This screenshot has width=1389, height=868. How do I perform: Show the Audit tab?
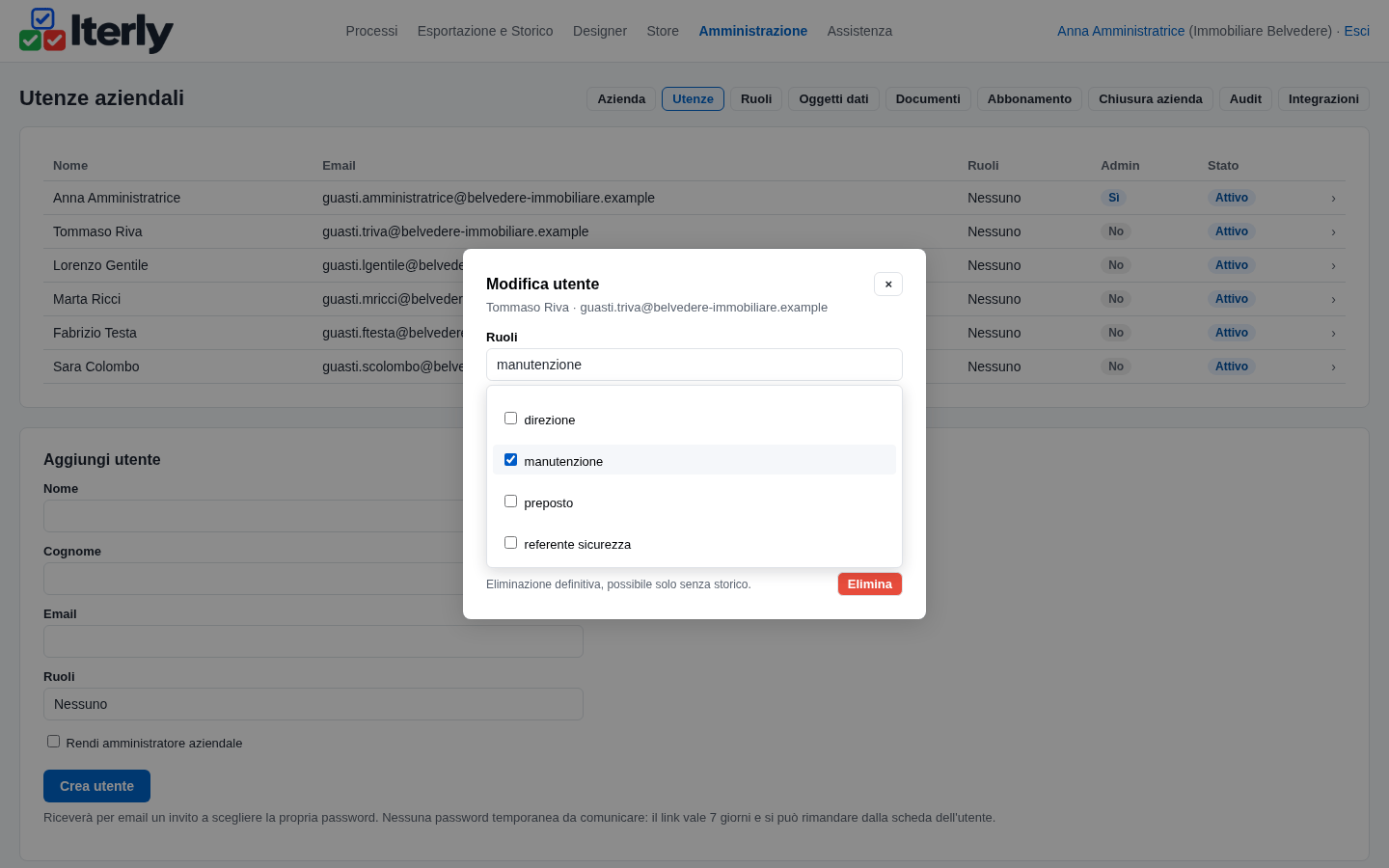click(1245, 99)
